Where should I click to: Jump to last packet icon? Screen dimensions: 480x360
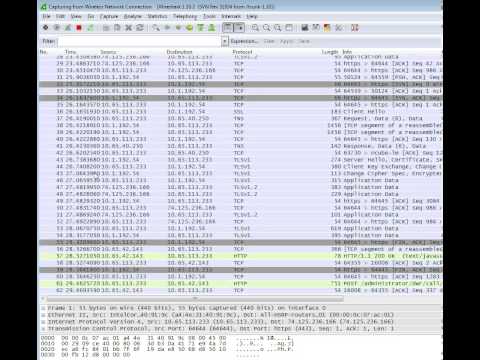(212, 28)
